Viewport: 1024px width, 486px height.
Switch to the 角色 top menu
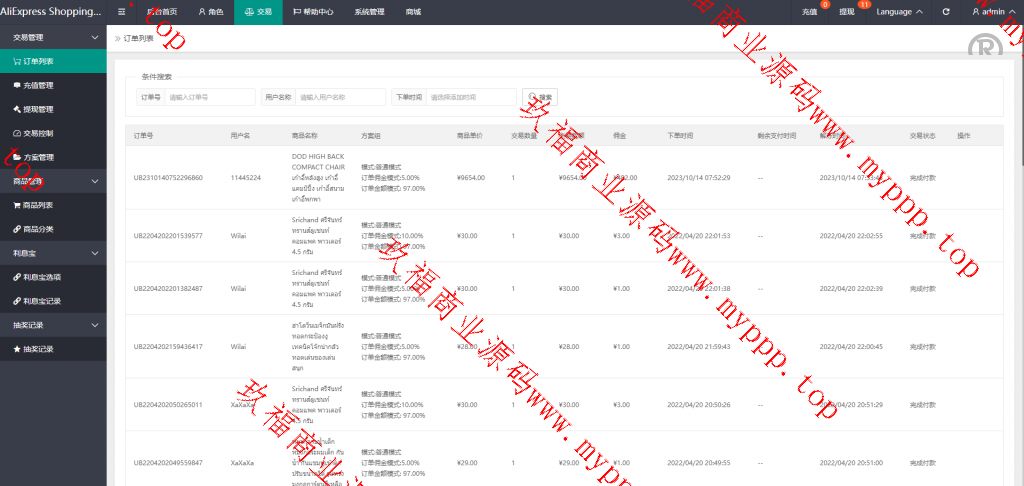point(209,12)
